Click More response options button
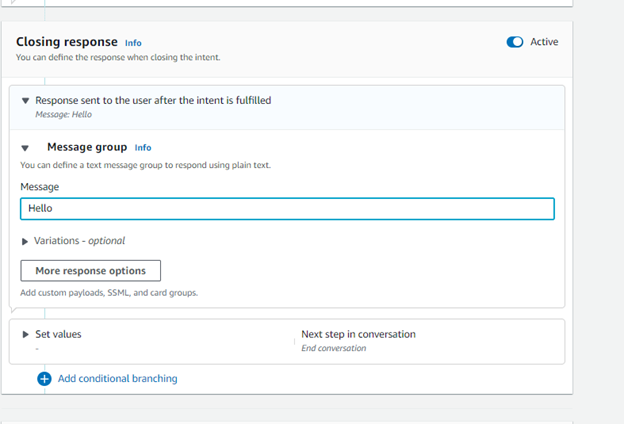This screenshot has height=424, width=624. coord(91,271)
